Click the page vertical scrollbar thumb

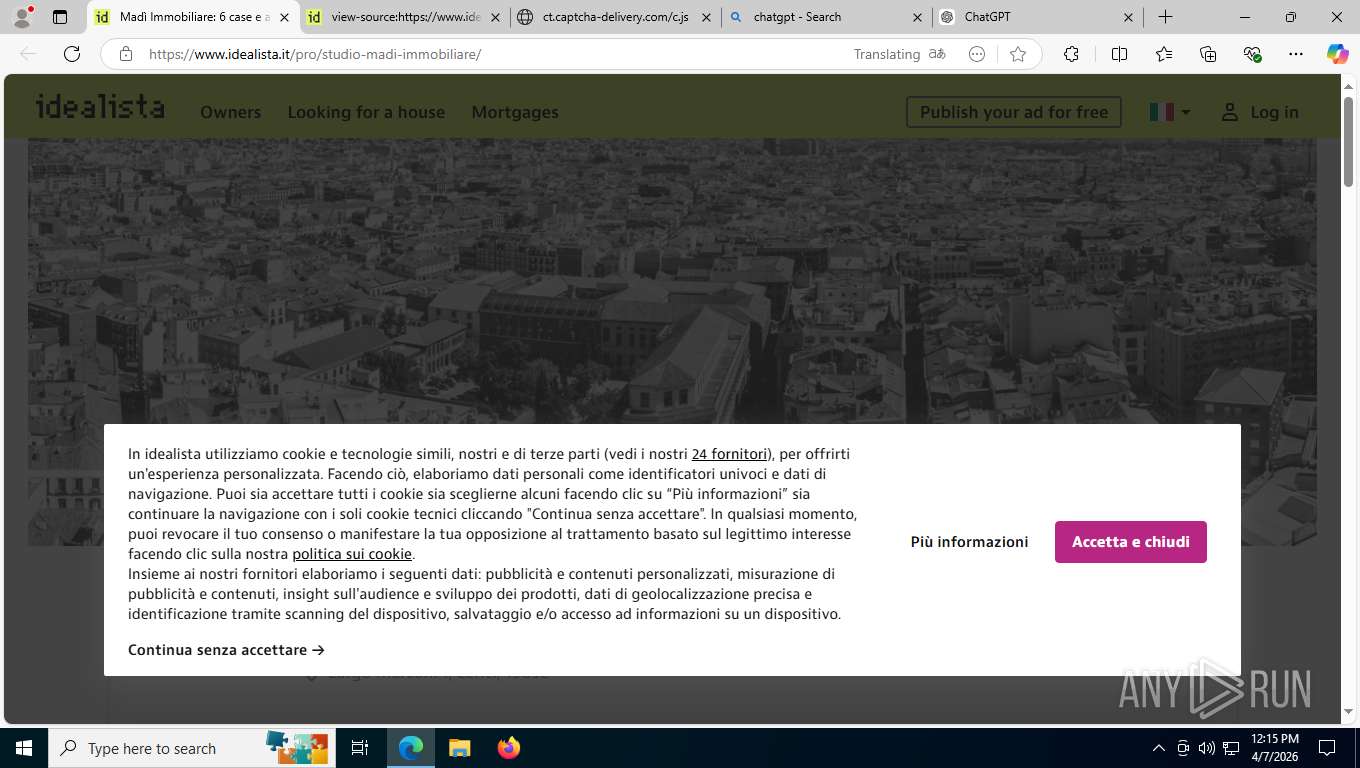1348,140
